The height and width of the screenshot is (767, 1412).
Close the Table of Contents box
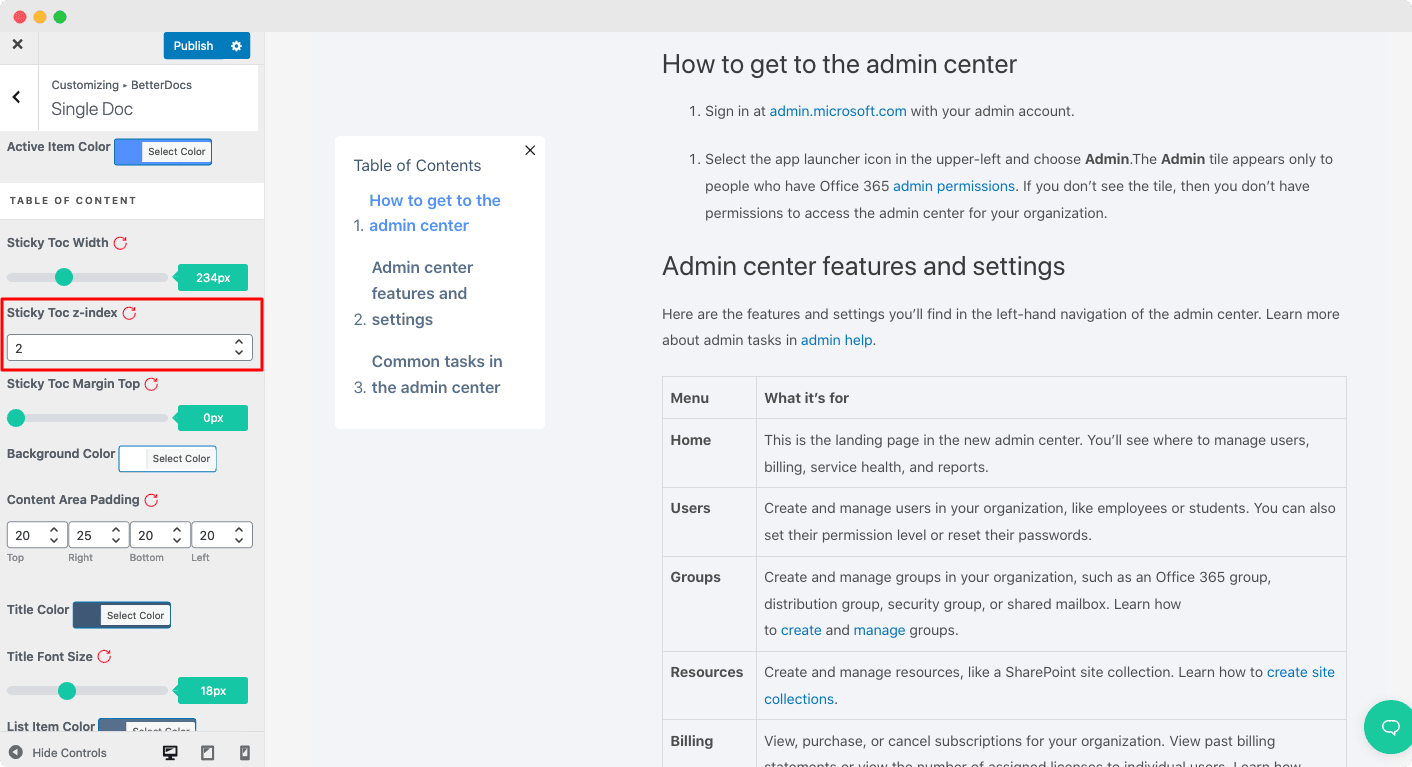530,150
